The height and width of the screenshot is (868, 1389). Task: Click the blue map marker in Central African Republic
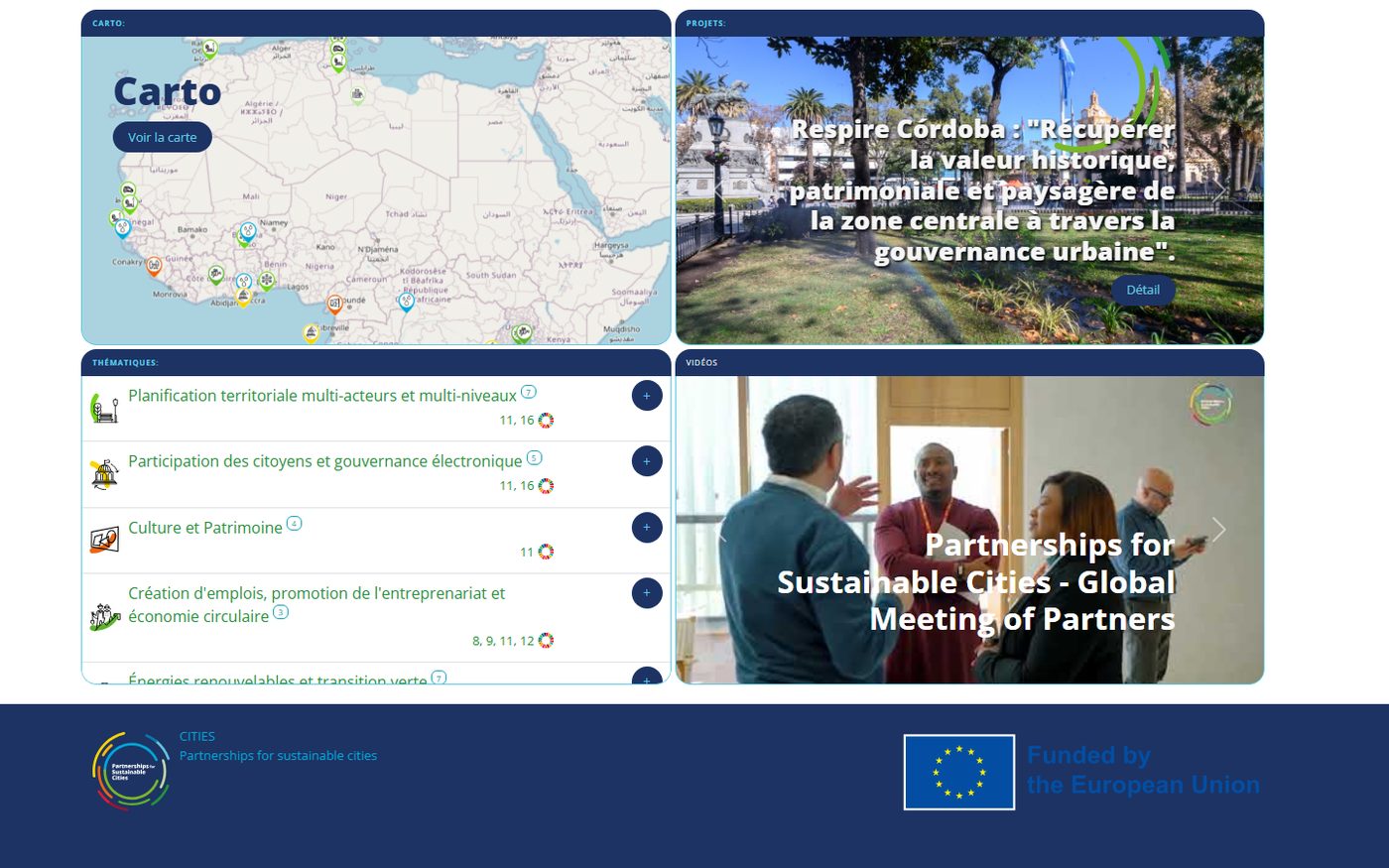tap(406, 301)
